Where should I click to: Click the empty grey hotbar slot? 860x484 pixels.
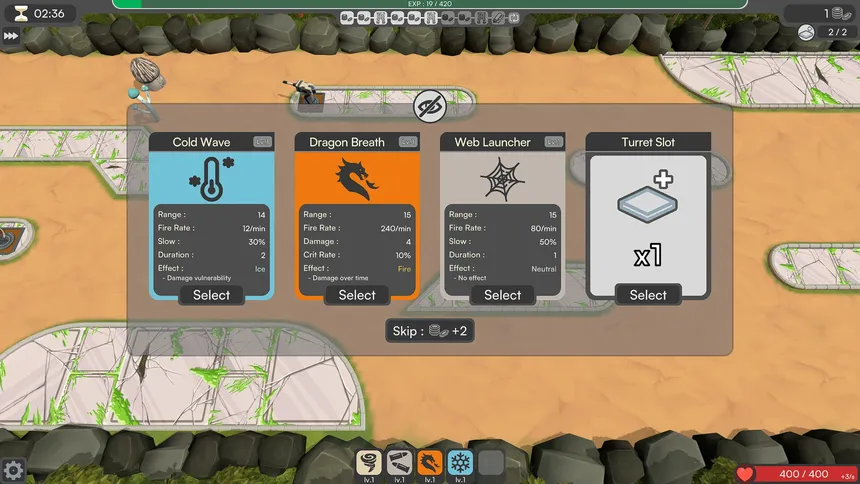point(491,463)
